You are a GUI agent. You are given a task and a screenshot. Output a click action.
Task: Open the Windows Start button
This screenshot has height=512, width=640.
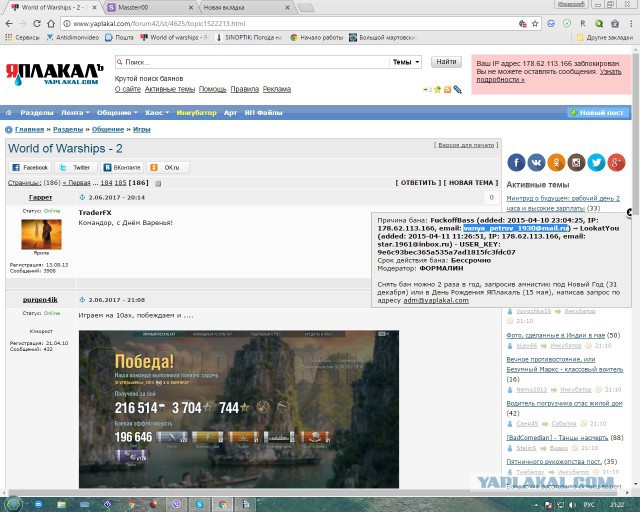(13, 504)
